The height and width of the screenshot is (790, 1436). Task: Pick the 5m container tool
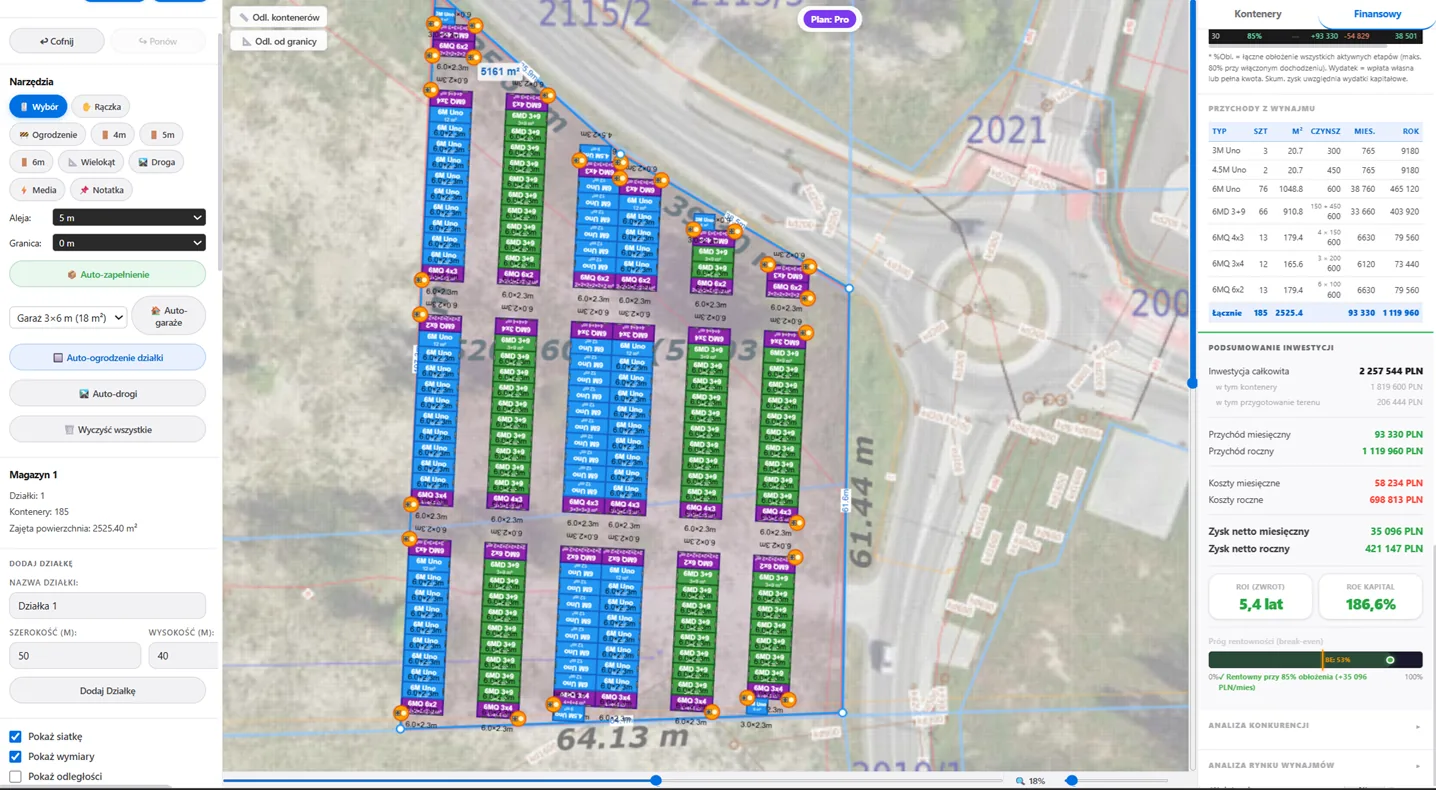click(x=161, y=134)
